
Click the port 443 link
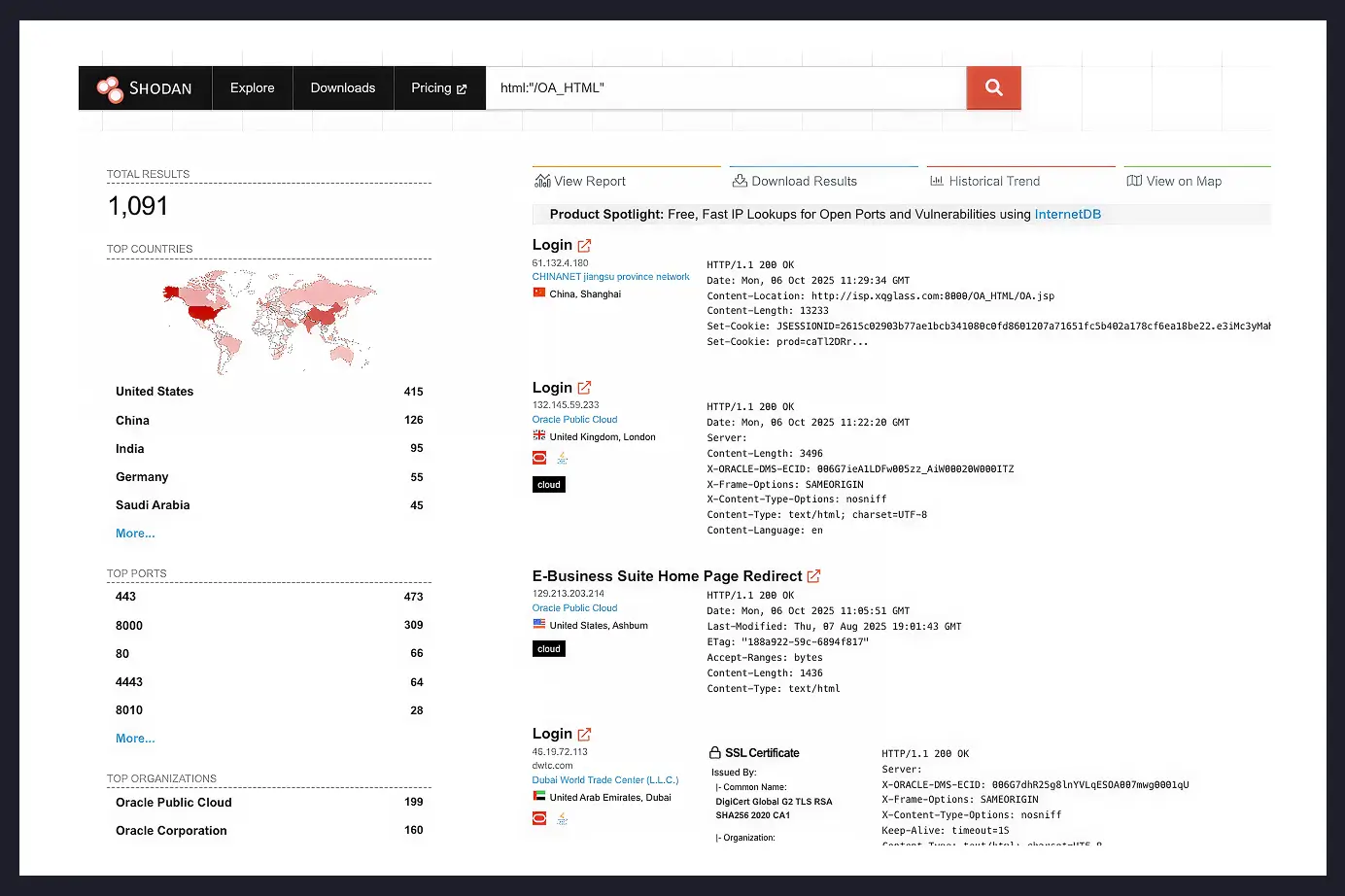pos(125,596)
